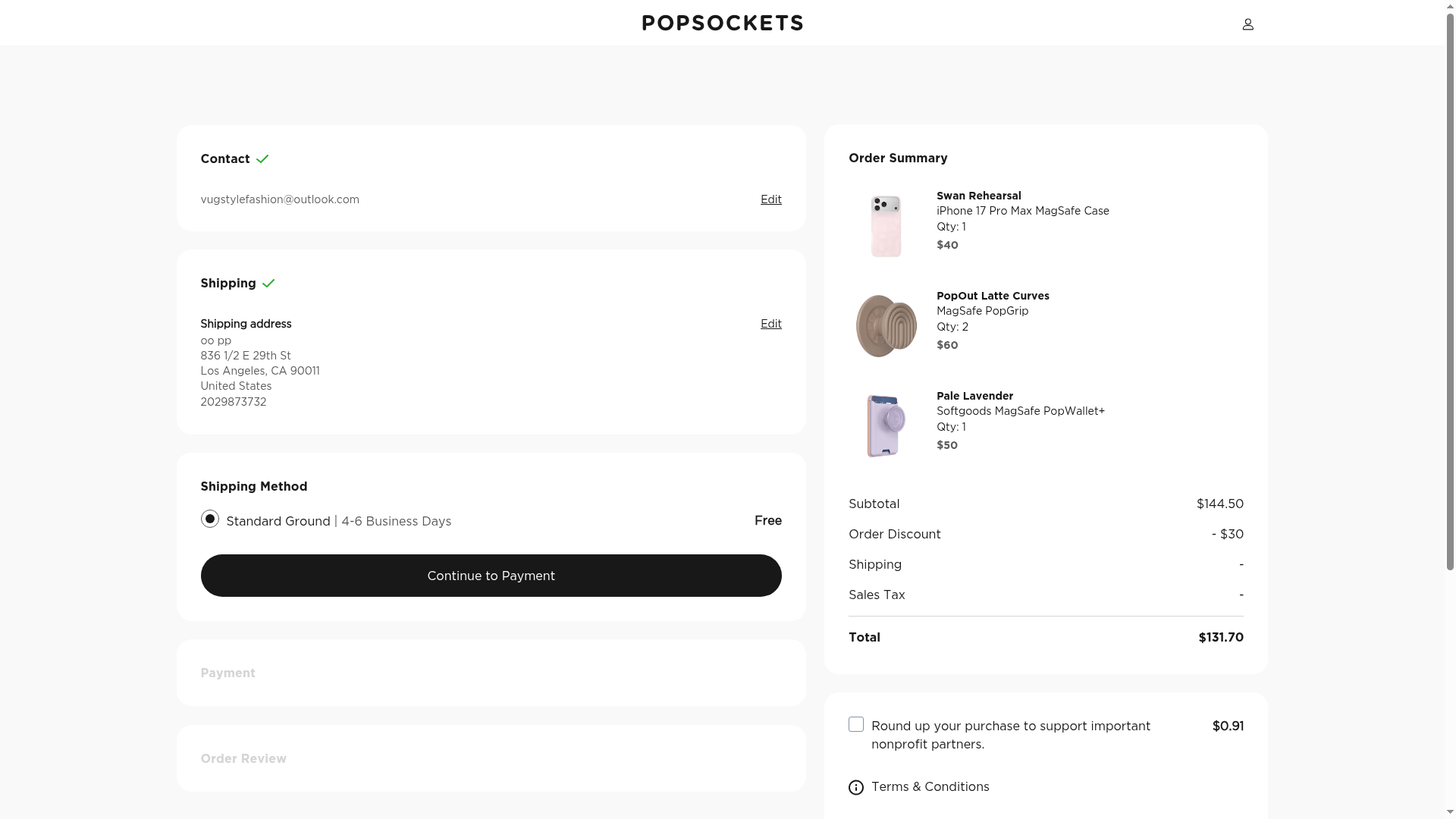1456x819 pixels.
Task: Edit the contact email
Action: pos(770,199)
